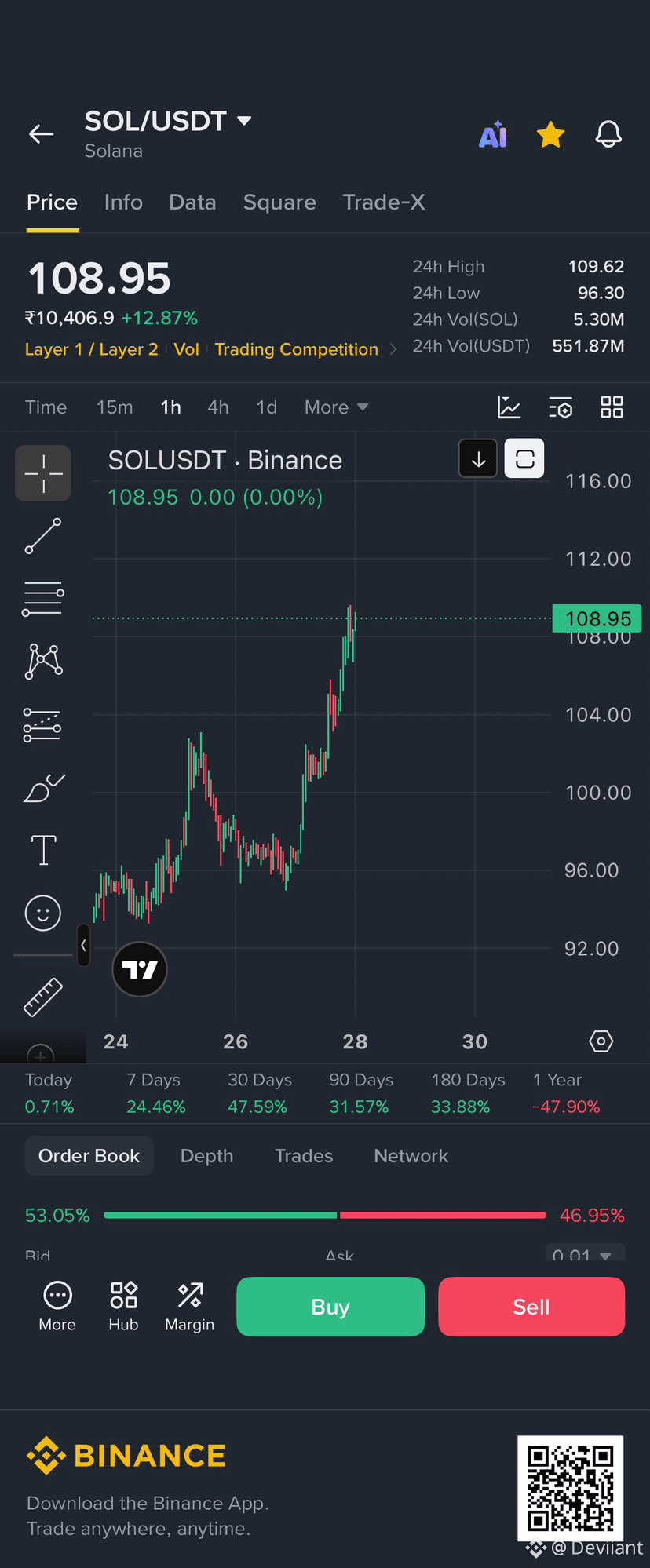The width and height of the screenshot is (650, 1568).
Task: Open the Trading Competition link
Action: click(296, 349)
